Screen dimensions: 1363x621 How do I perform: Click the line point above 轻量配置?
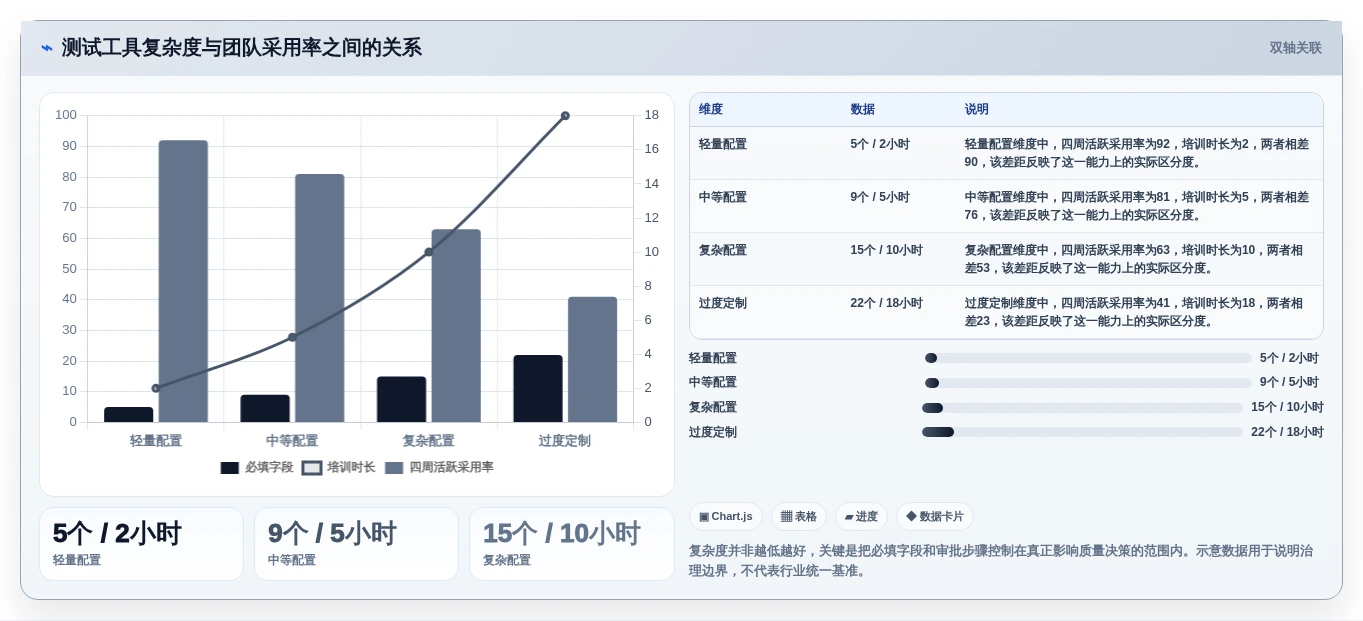pyautogui.click(x=156, y=388)
